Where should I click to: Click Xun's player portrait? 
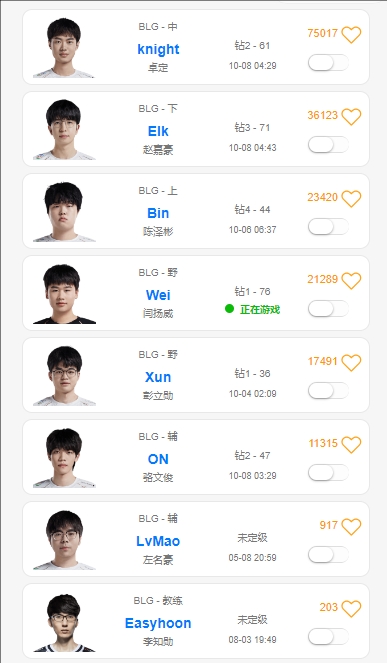coord(64,375)
